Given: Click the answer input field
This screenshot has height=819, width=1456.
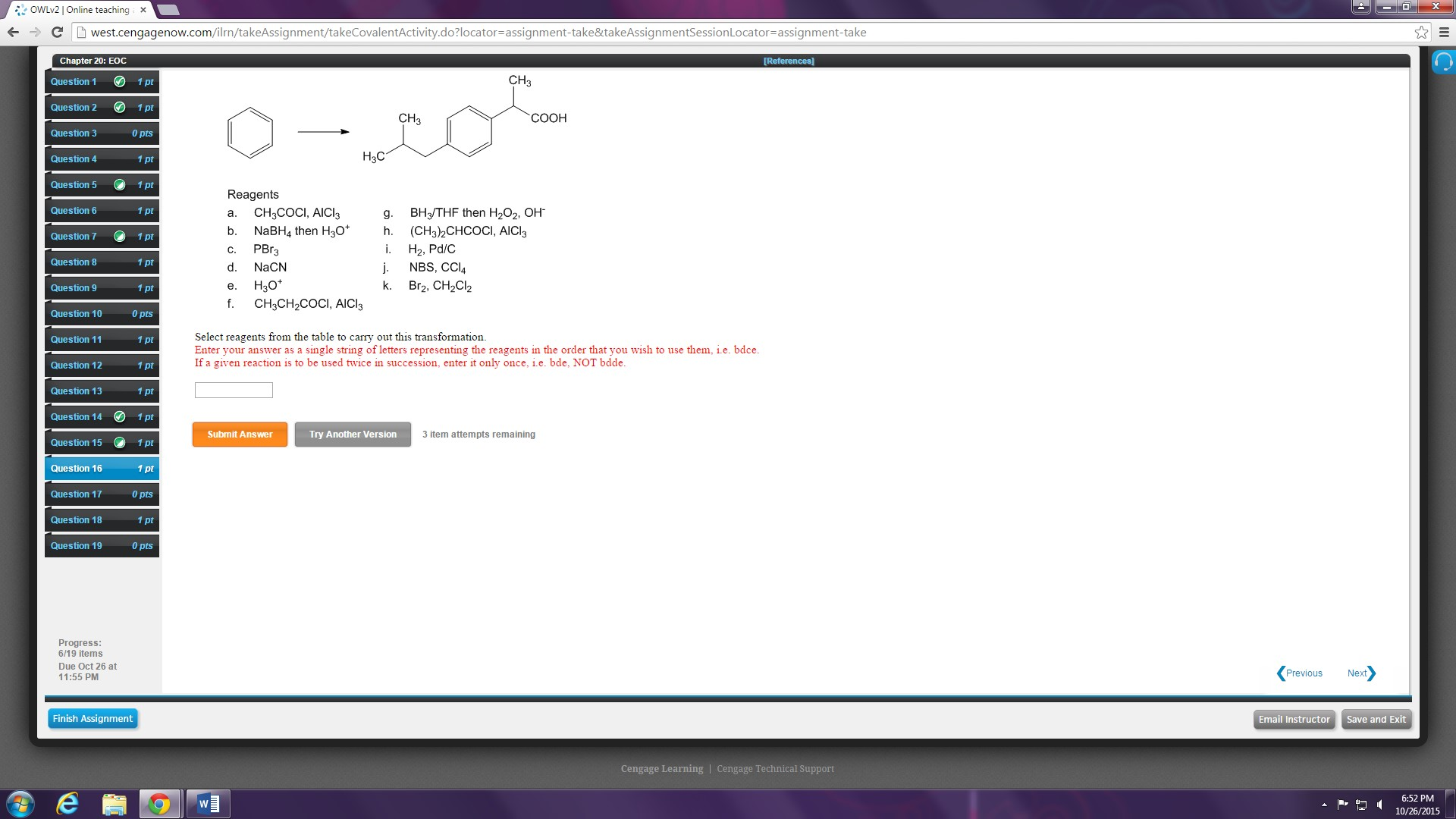Looking at the screenshot, I should pos(233,390).
